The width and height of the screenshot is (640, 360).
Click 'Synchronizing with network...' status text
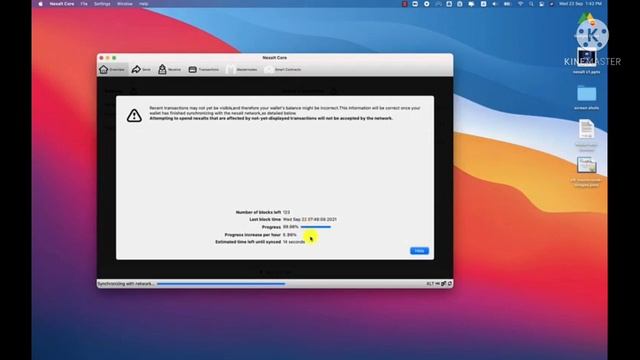pos(126,284)
